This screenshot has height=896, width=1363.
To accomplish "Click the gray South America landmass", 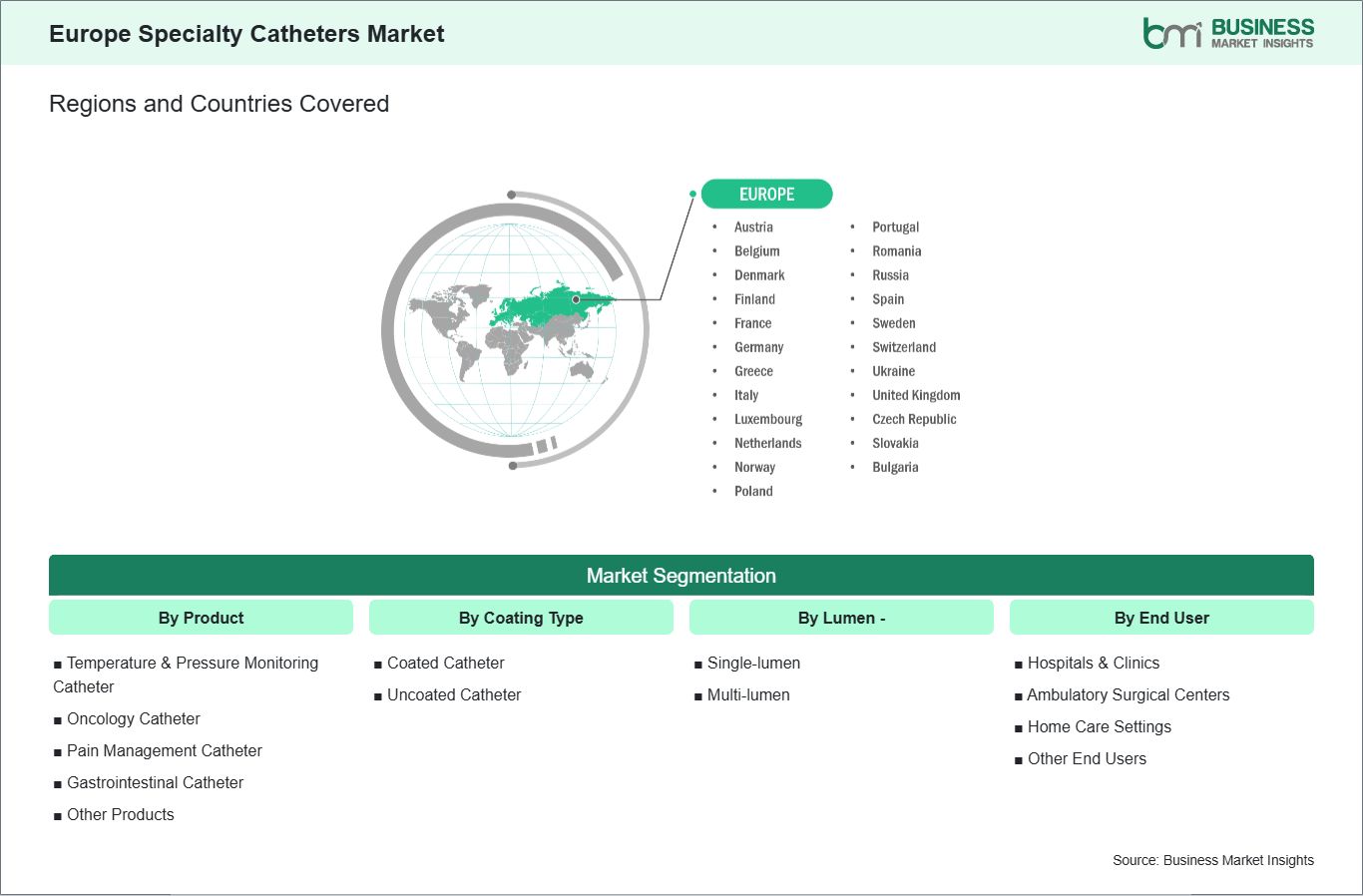I will 467,360.
